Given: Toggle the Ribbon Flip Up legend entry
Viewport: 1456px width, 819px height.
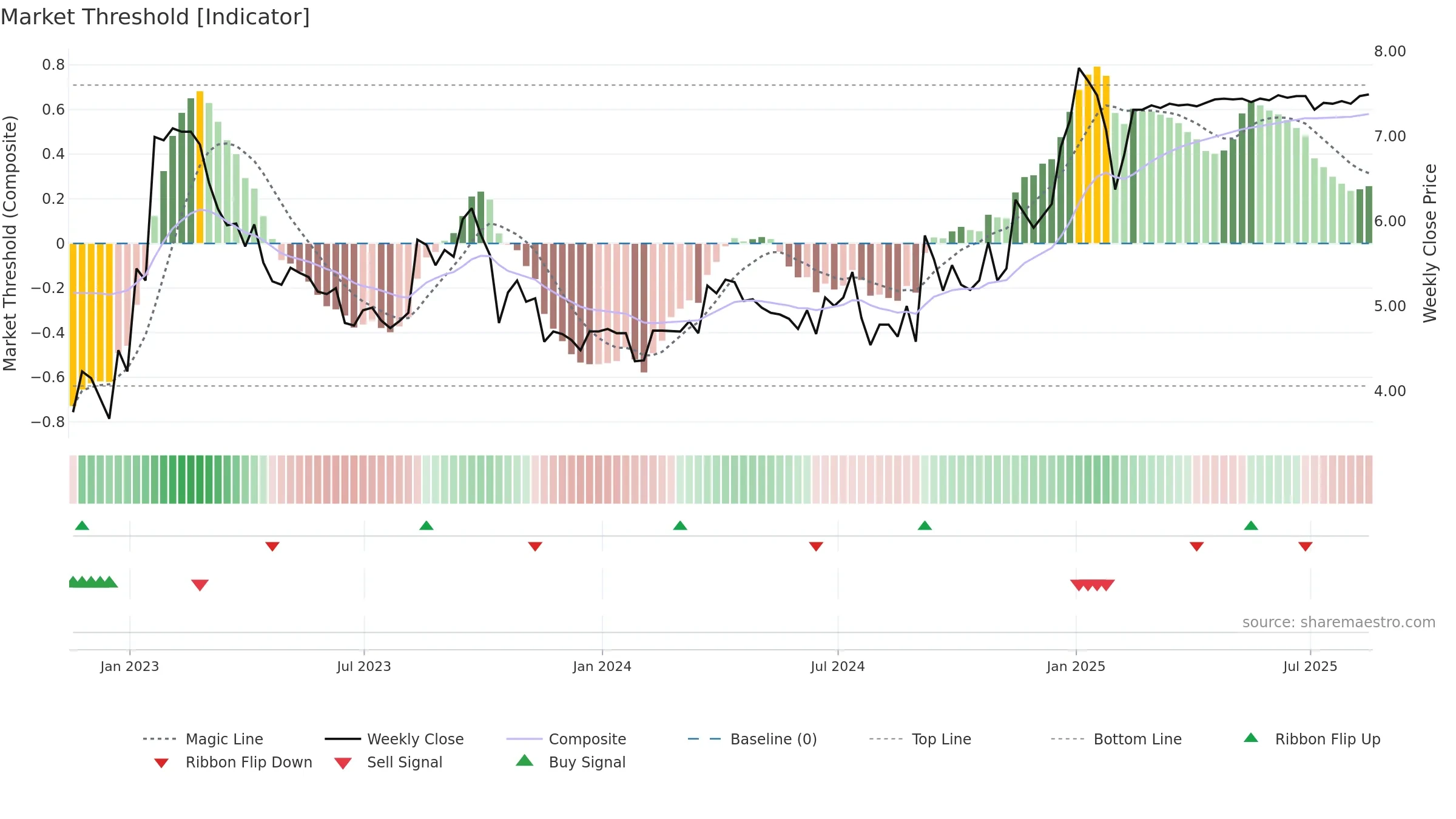Looking at the screenshot, I should 1312,739.
